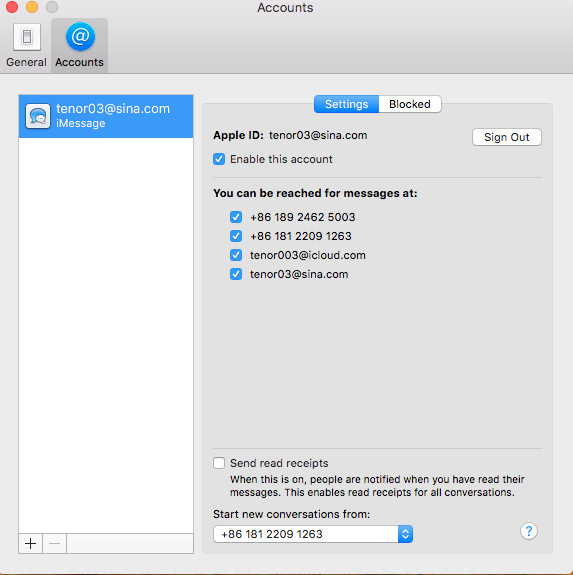This screenshot has height=575, width=573.
Task: Add a new account with plus button
Action: click(31, 543)
